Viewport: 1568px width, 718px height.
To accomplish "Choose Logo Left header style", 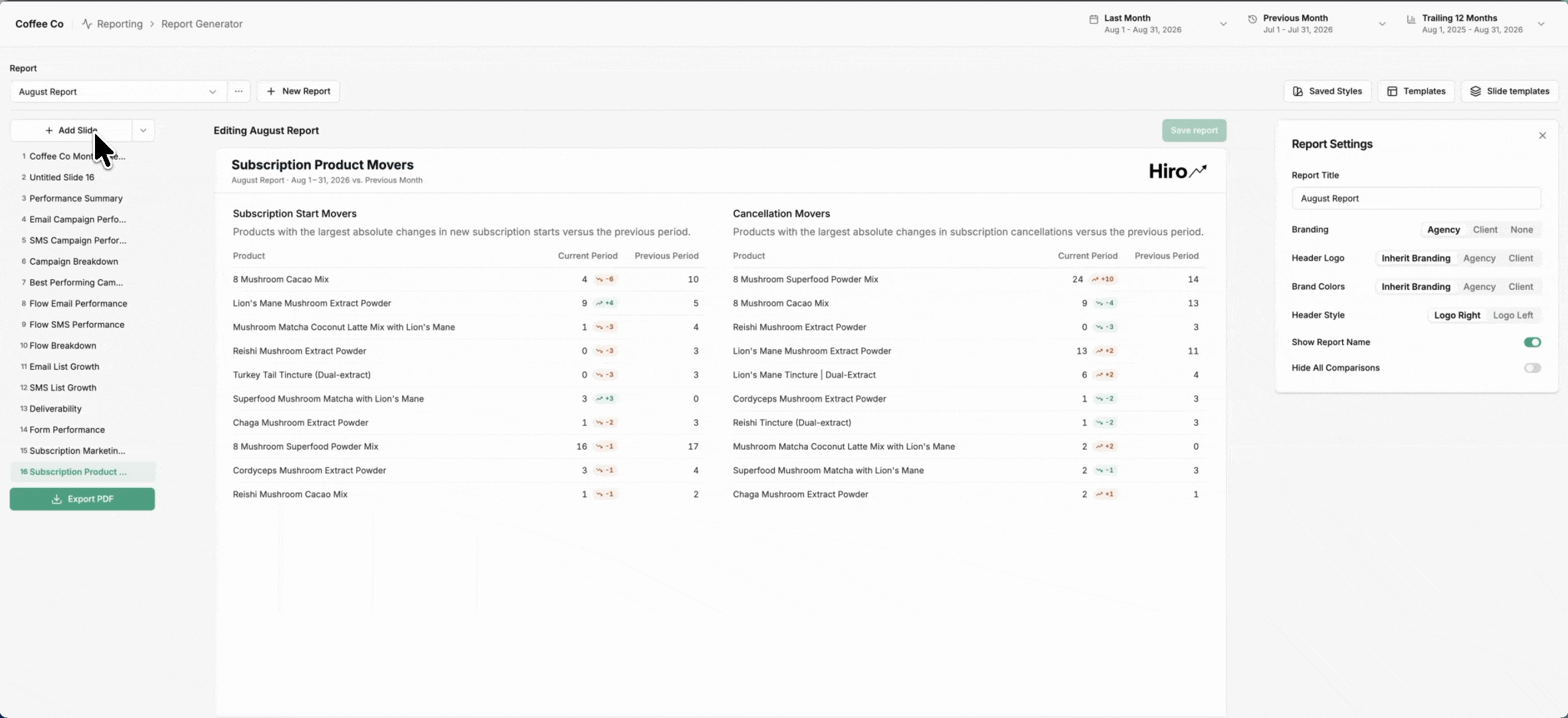I will (x=1513, y=316).
